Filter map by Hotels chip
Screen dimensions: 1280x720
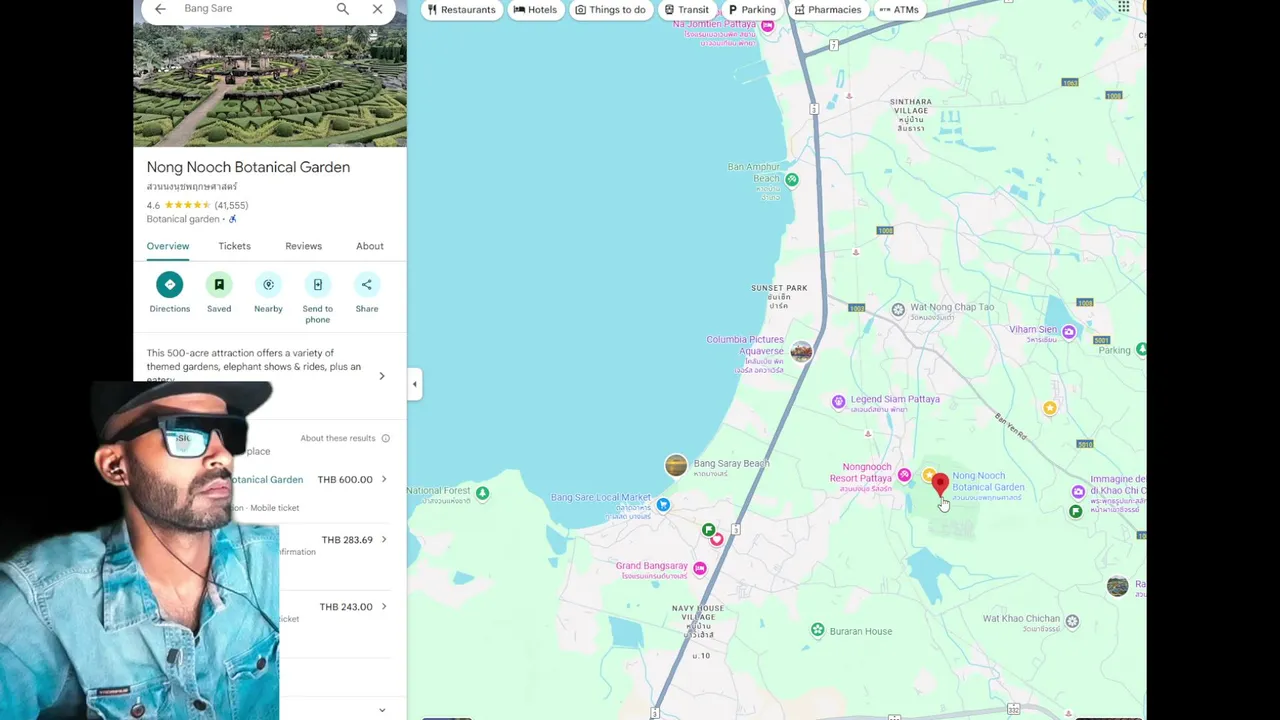pos(535,10)
